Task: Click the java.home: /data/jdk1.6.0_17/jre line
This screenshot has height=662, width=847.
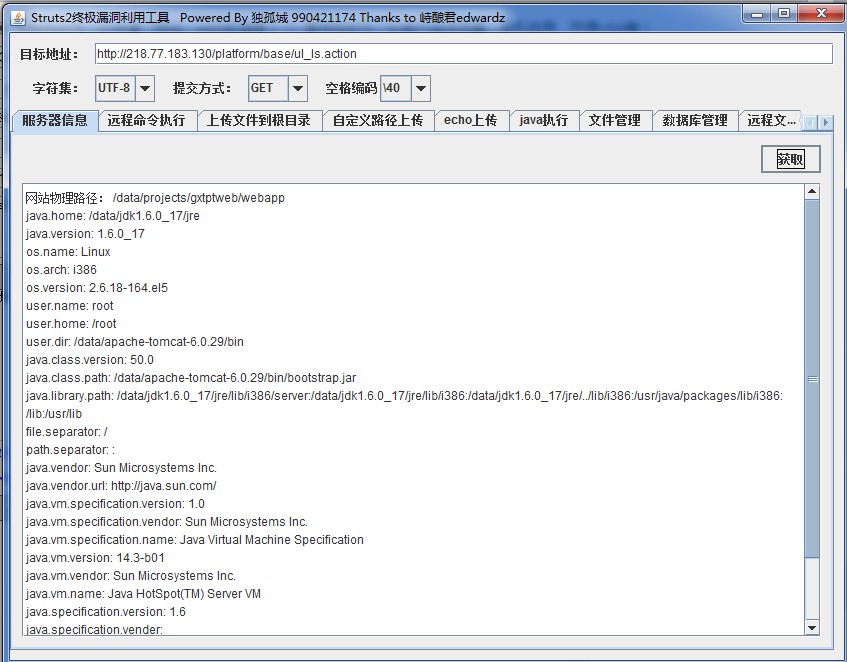Action: [113, 216]
